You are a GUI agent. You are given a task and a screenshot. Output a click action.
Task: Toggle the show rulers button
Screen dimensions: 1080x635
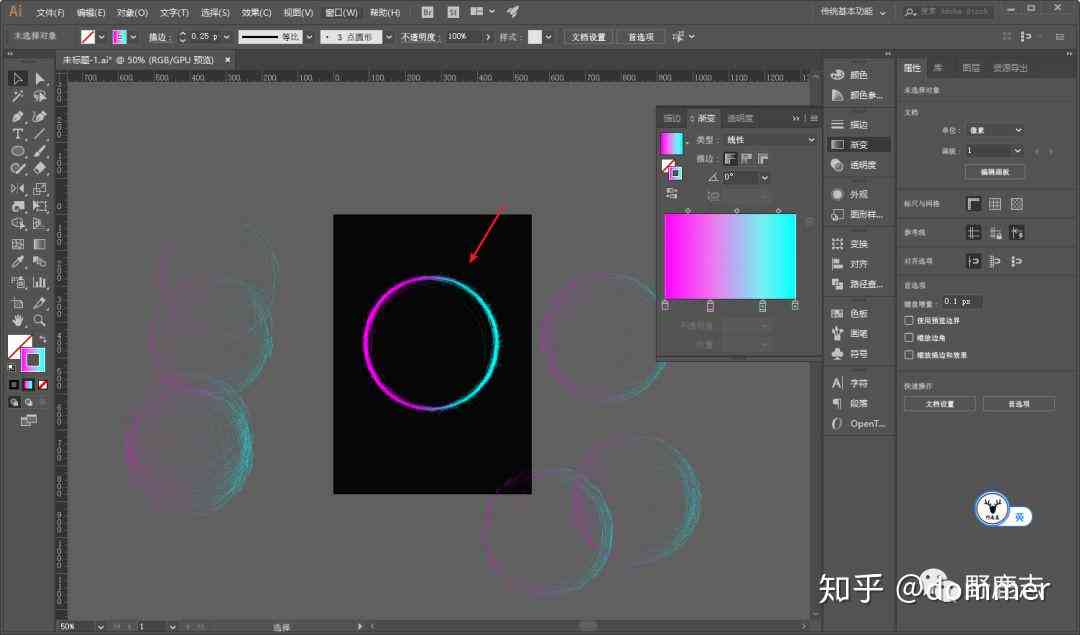click(x=973, y=204)
